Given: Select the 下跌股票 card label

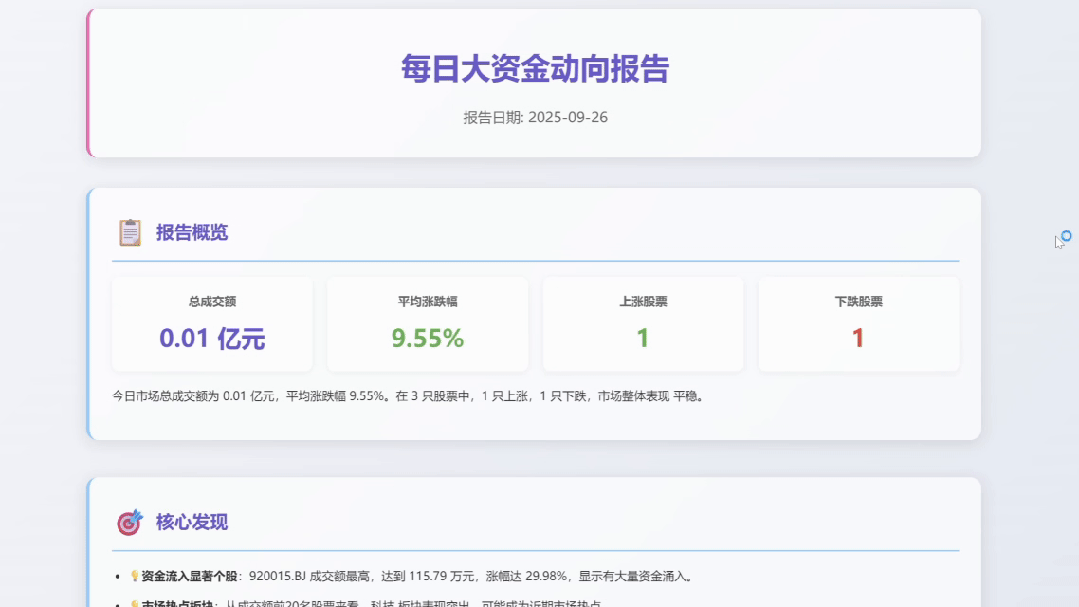Looking at the screenshot, I should 857,300.
